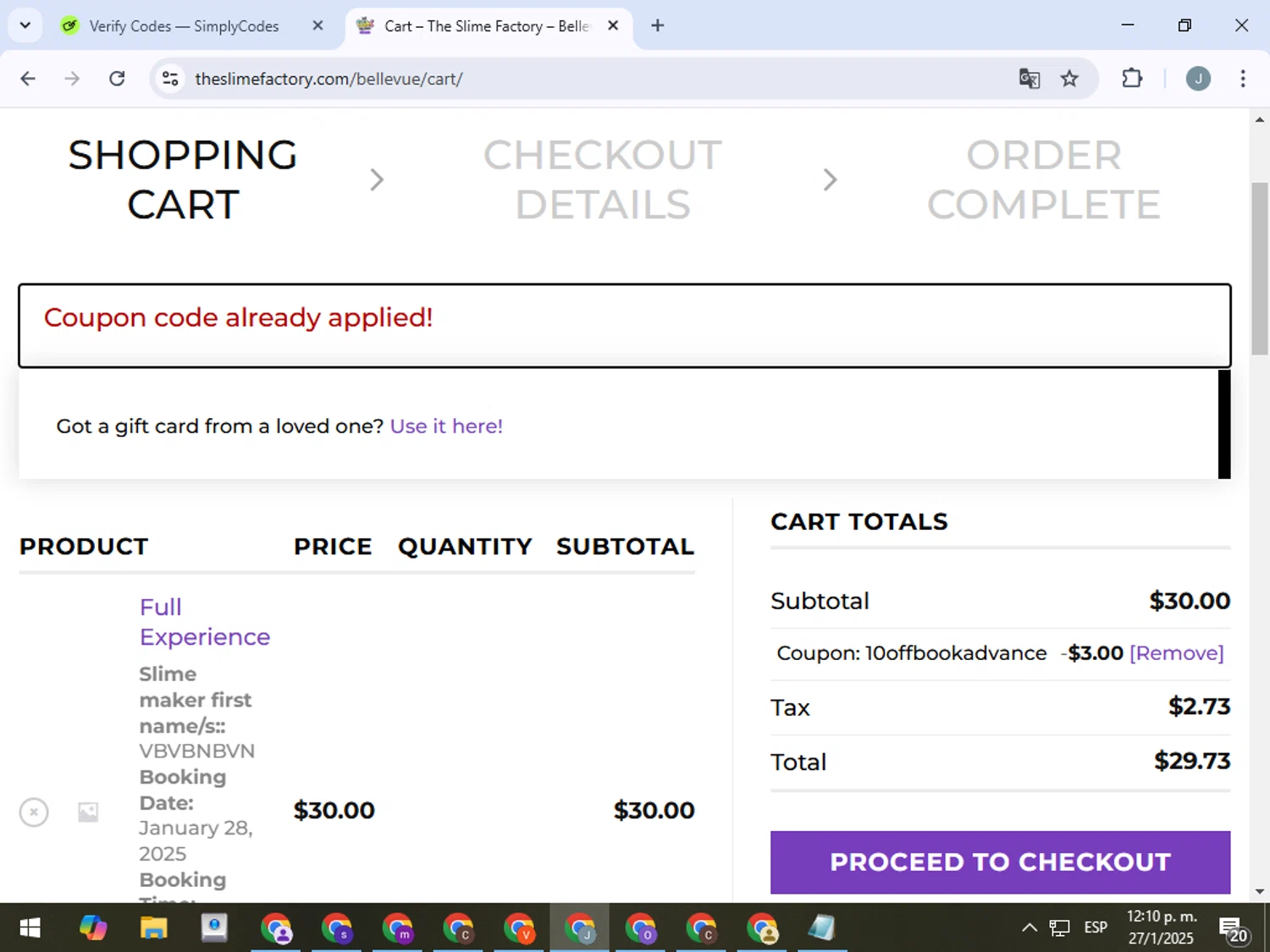Open the Chrome window with 'O' badge
1270x952 pixels.
point(641,928)
